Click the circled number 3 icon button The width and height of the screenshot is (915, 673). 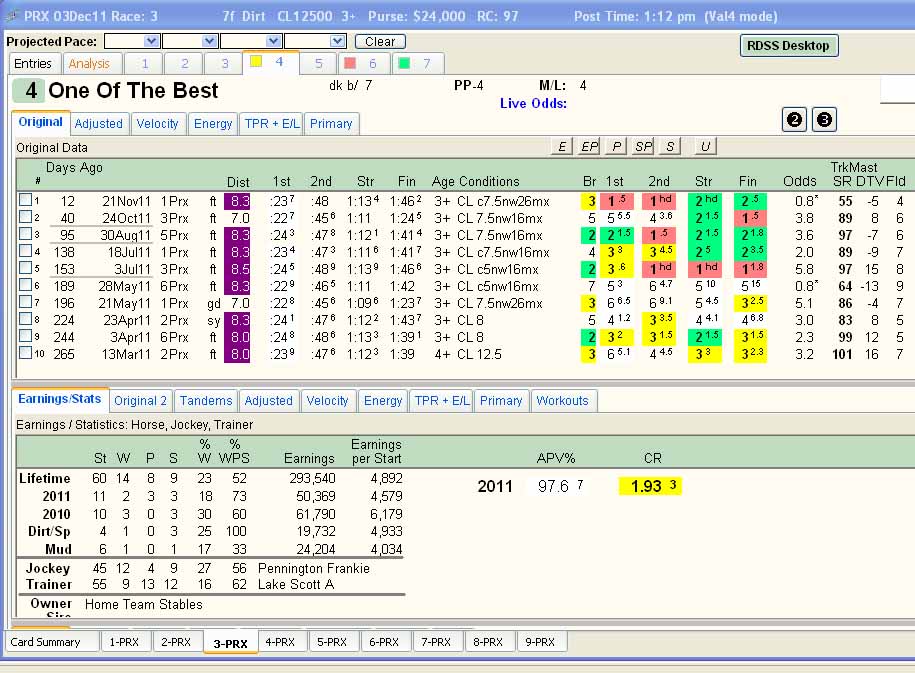[x=824, y=120]
